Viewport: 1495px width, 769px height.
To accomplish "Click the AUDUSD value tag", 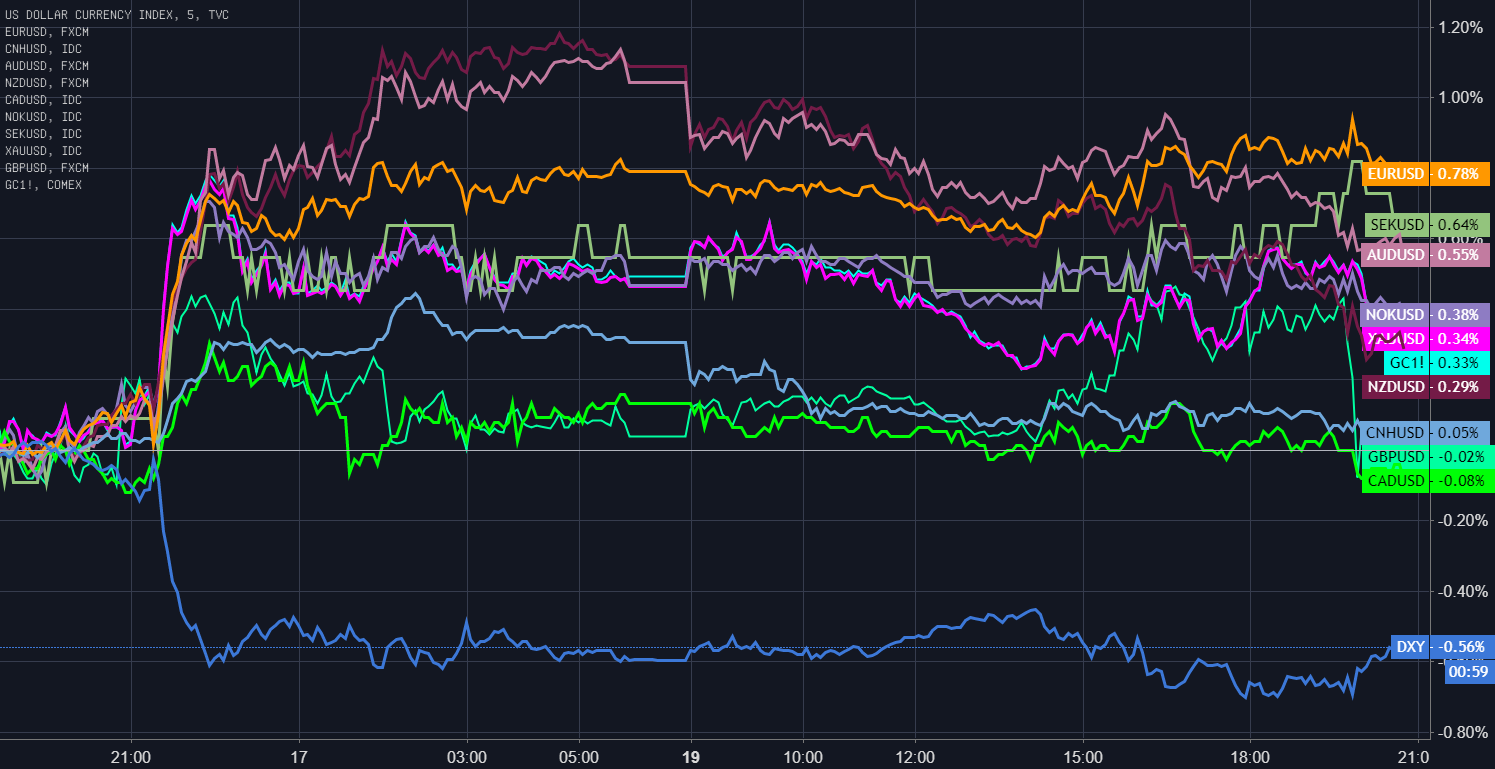I will point(1427,255).
